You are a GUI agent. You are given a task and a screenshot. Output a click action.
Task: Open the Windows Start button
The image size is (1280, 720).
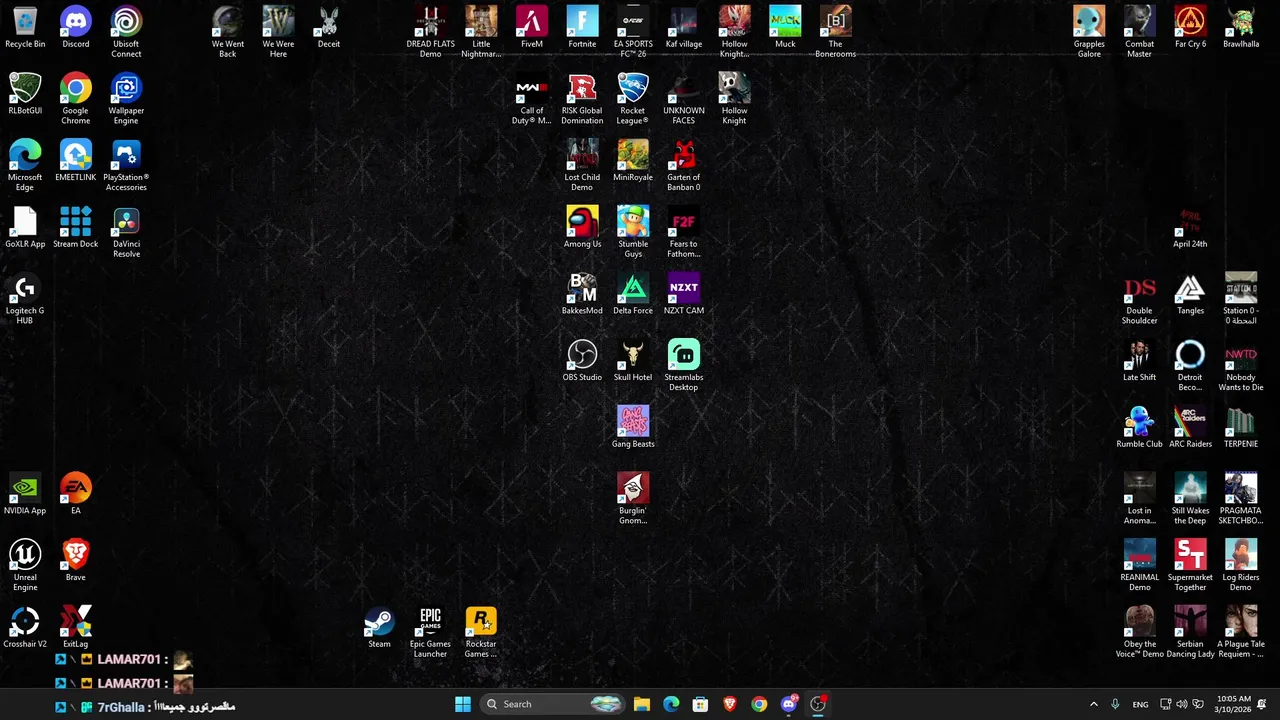point(463,704)
